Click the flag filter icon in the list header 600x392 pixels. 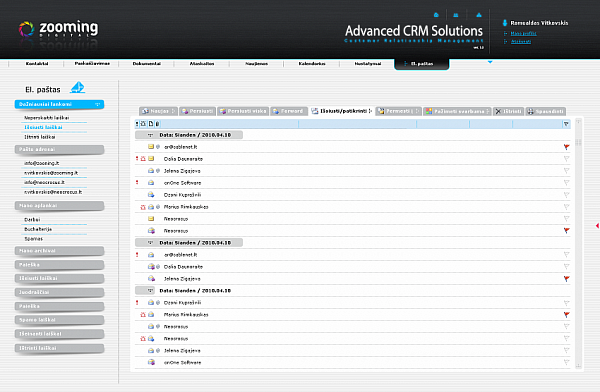pyautogui.click(x=566, y=124)
